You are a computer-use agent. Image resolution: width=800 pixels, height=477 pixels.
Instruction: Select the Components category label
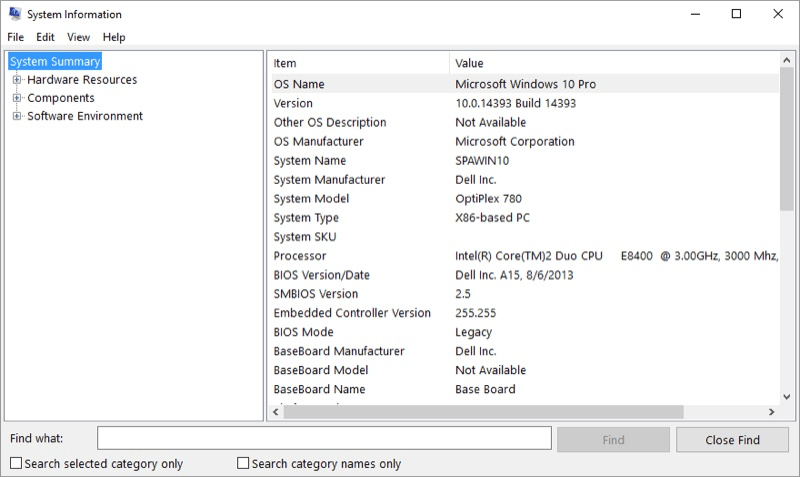[61, 98]
